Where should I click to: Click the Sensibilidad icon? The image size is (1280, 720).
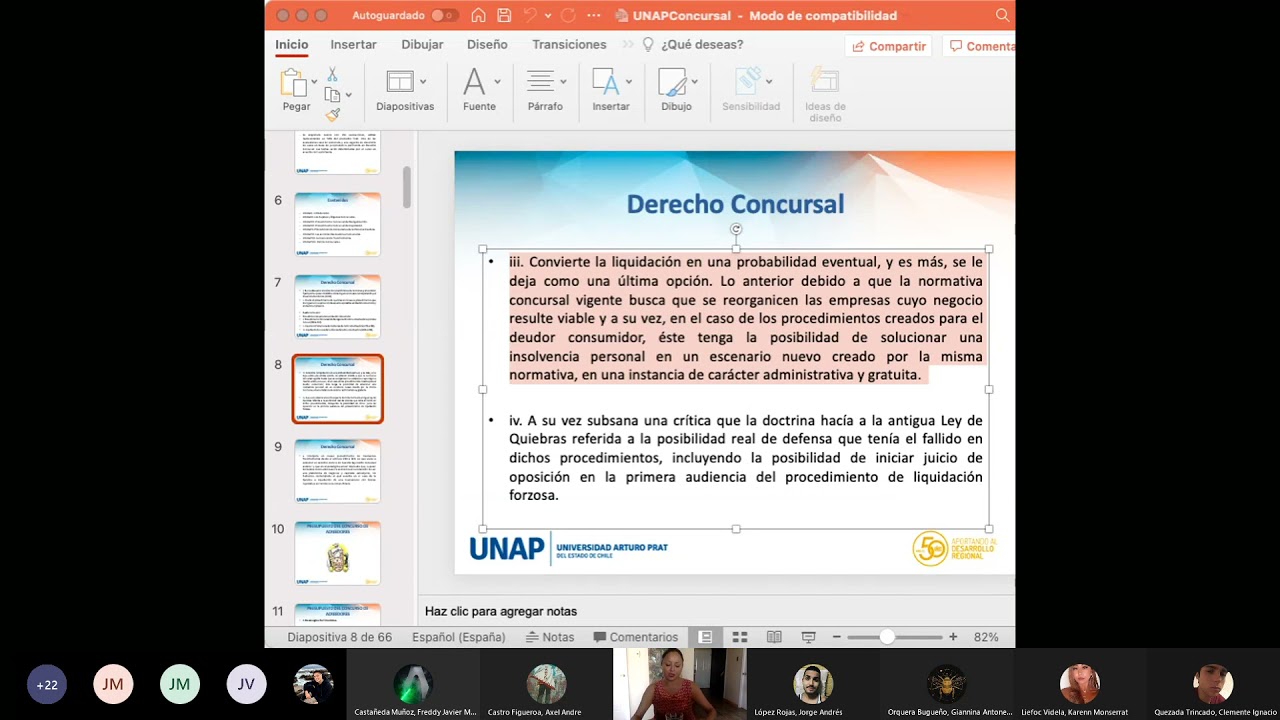(x=748, y=82)
